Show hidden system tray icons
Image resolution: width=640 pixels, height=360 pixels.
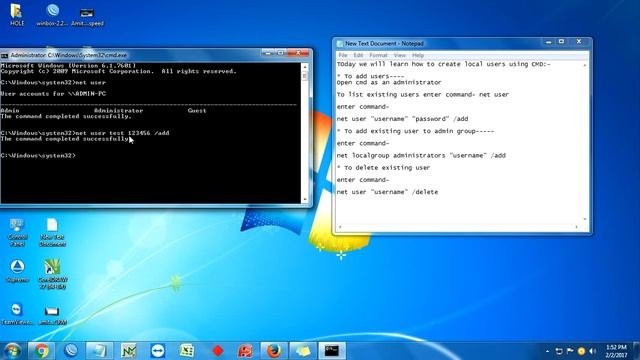tap(547, 351)
